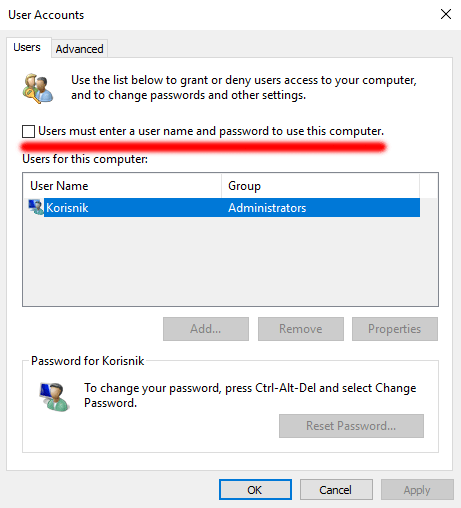Select the Users tab
This screenshot has width=461, height=508.
pos(27,47)
